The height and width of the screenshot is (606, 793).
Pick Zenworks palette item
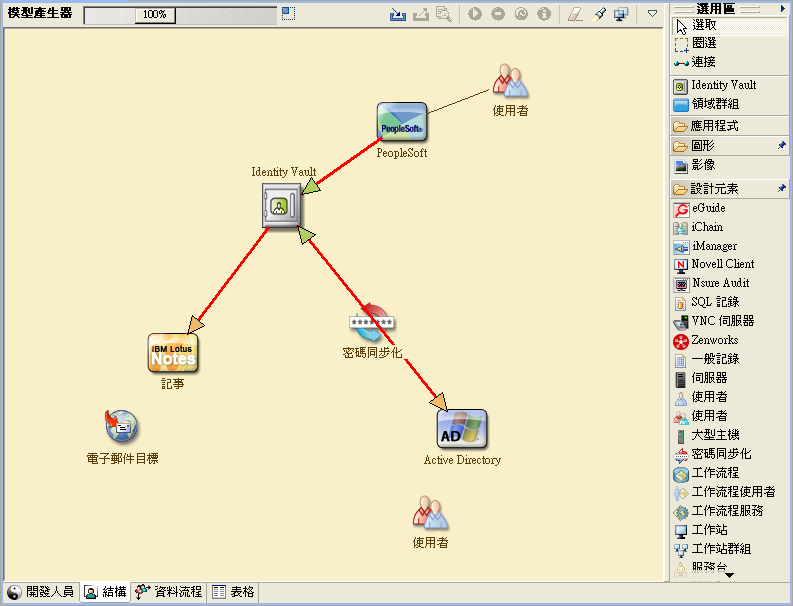point(731,340)
